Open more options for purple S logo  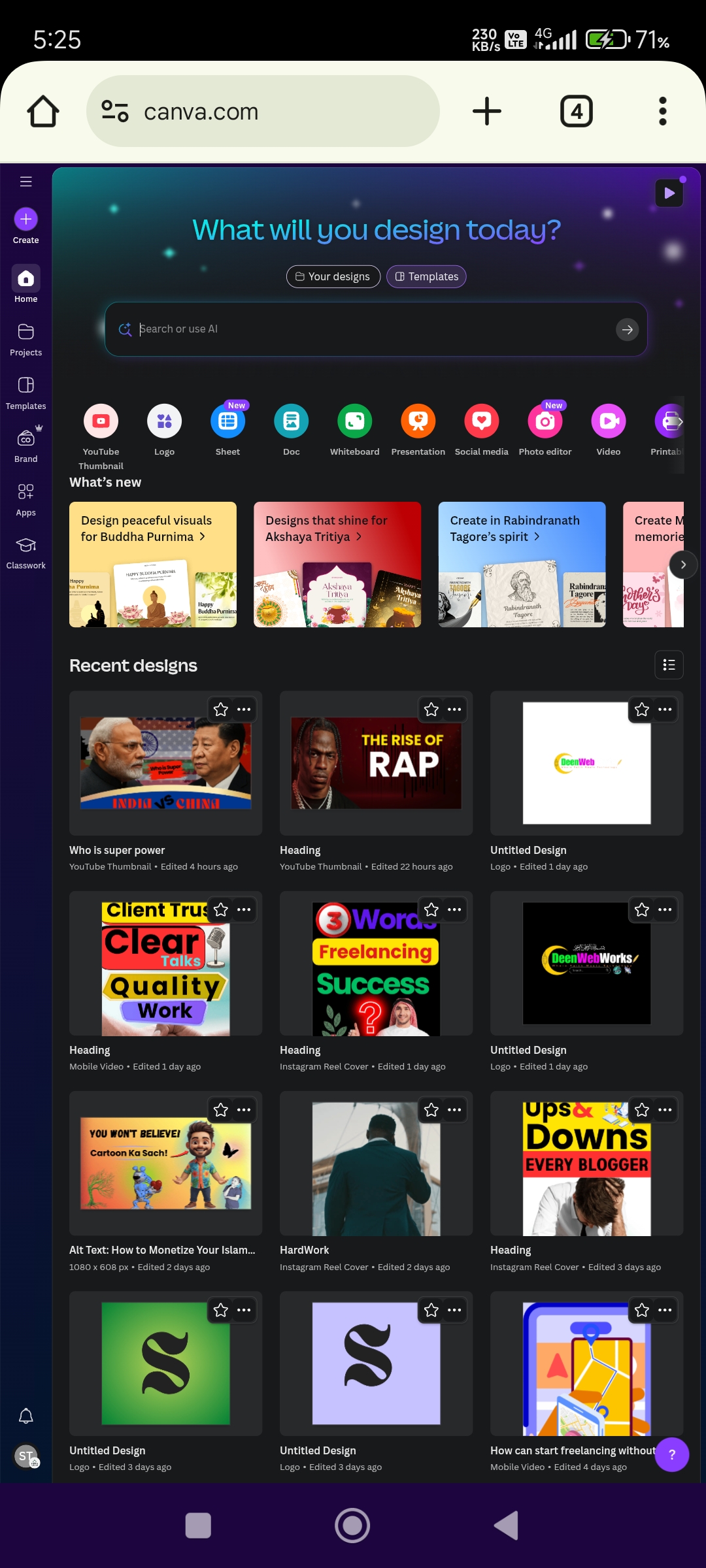pos(454,1310)
